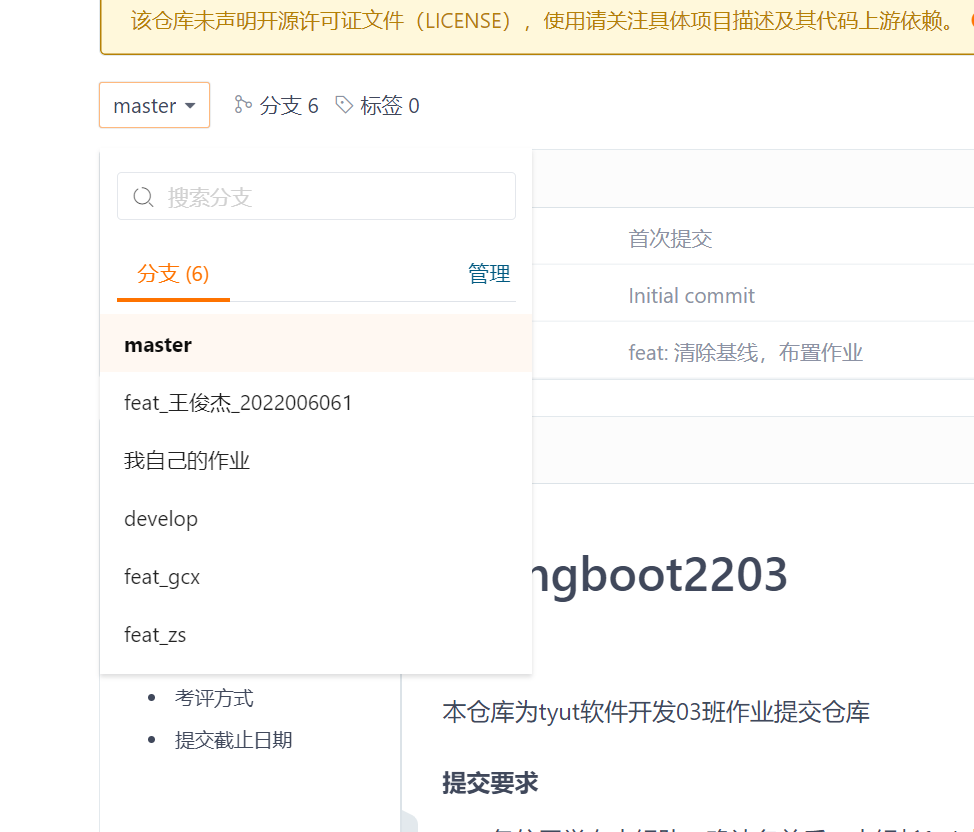Switch to branch feat_王俊杰_2022006061
This screenshot has height=832, width=974.
coord(316,403)
